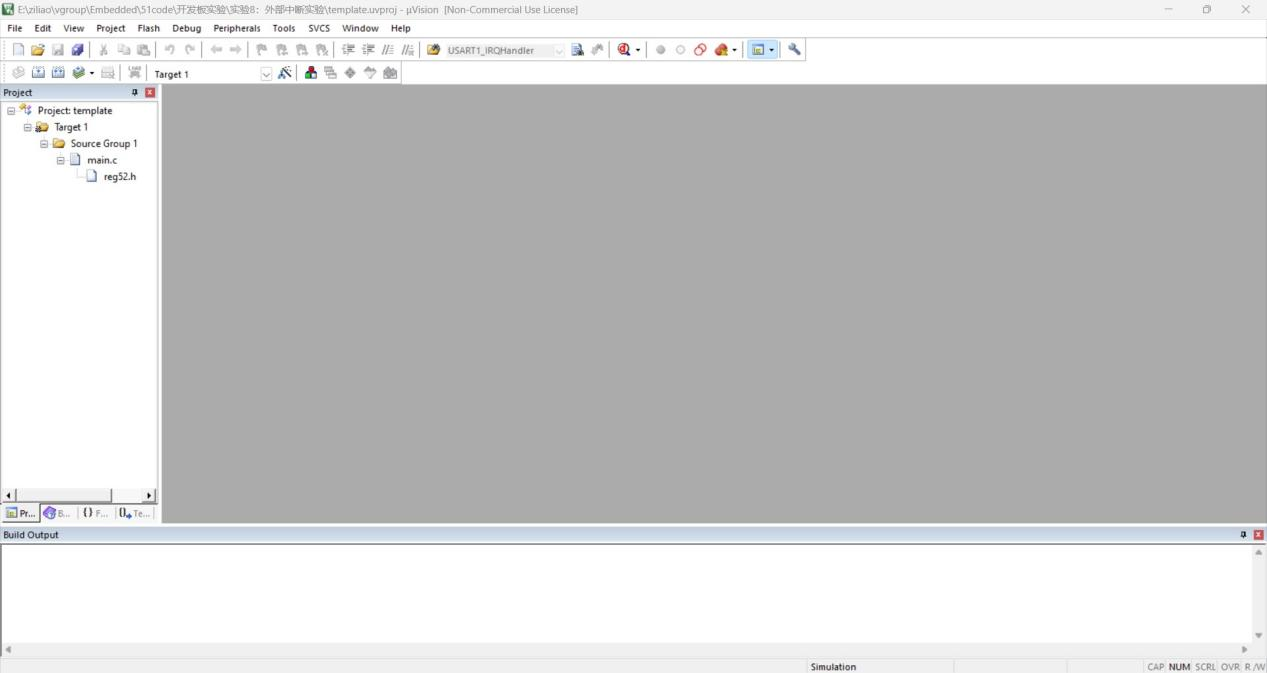The height and width of the screenshot is (673, 1267).
Task: Switch to the Books tab in Project panel
Action: pos(57,513)
